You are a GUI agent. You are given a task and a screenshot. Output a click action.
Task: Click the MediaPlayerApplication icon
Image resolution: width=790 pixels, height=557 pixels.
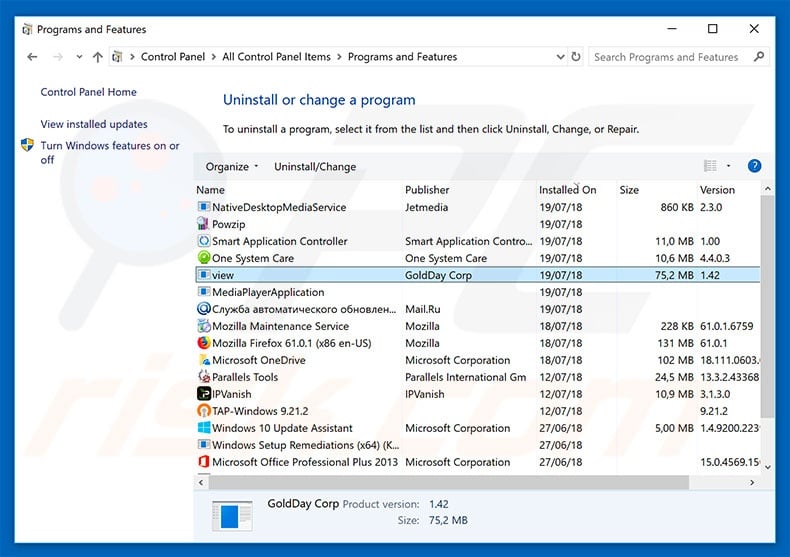tap(204, 292)
